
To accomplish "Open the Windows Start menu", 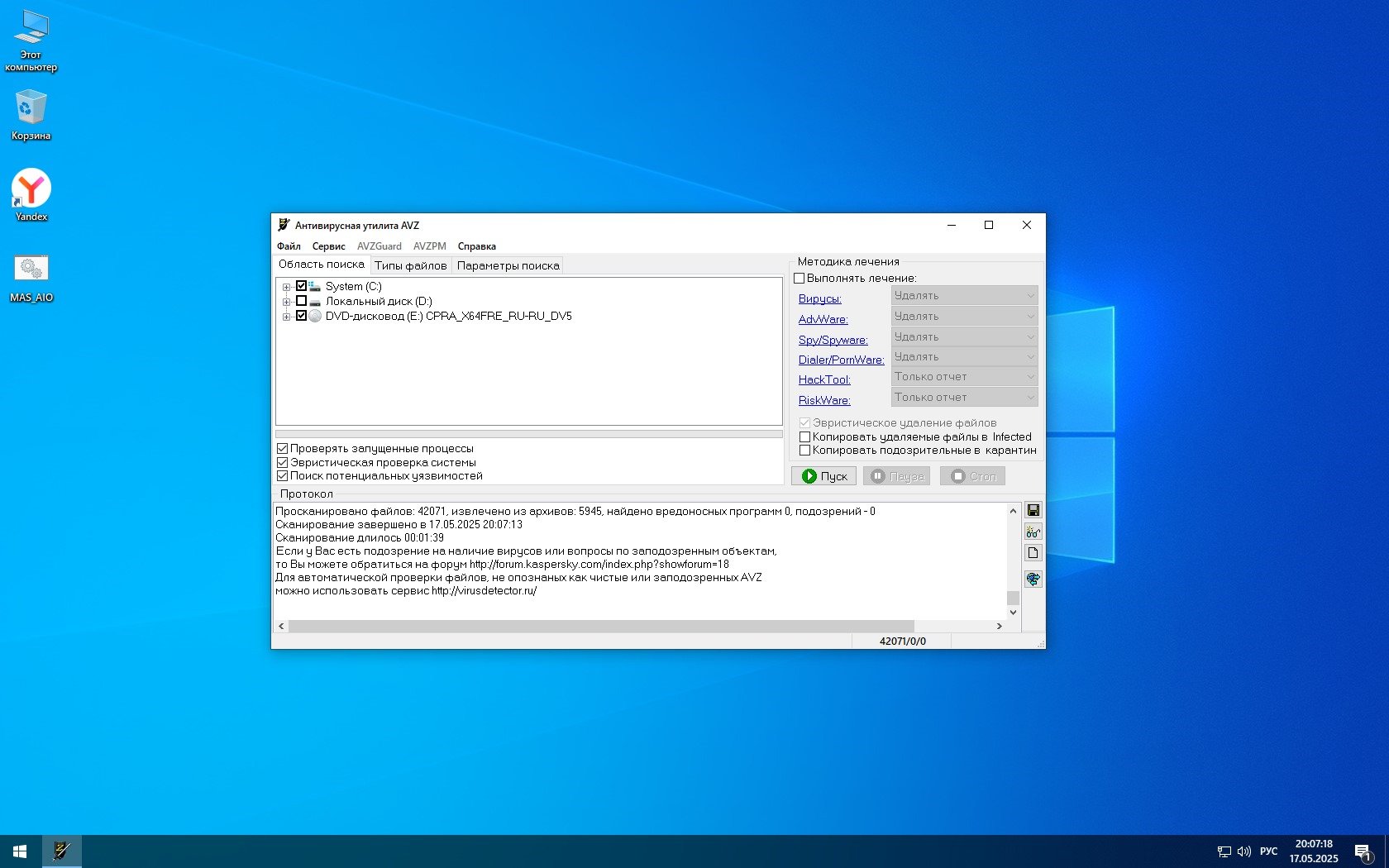I will point(20,851).
